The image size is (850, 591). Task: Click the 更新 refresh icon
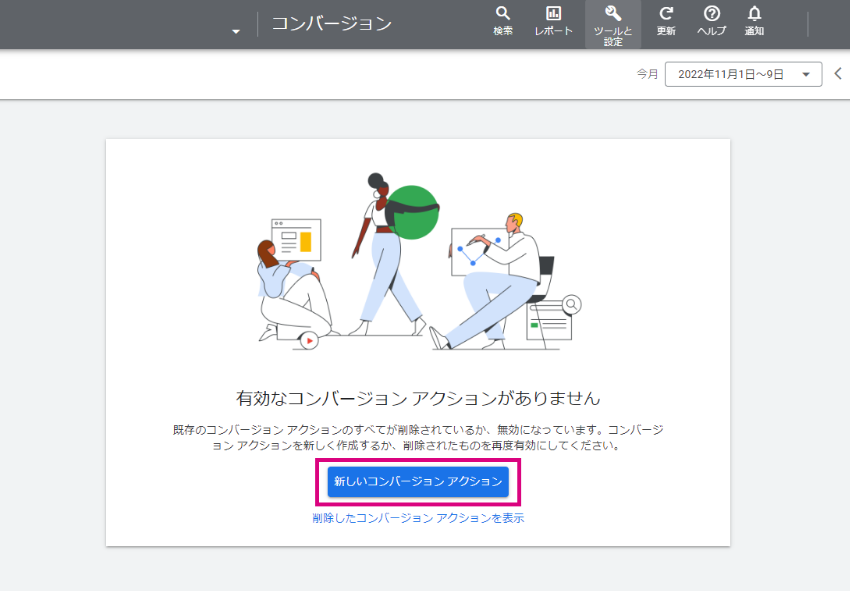[x=666, y=21]
